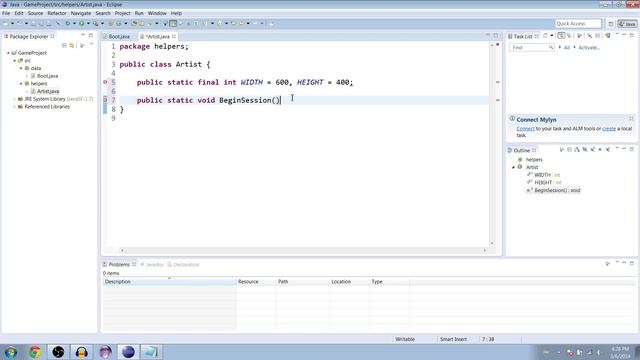Image resolution: width=640 pixels, height=360 pixels.
Task: Toggle Link with Editor in Package Explorer
Action: point(72,45)
